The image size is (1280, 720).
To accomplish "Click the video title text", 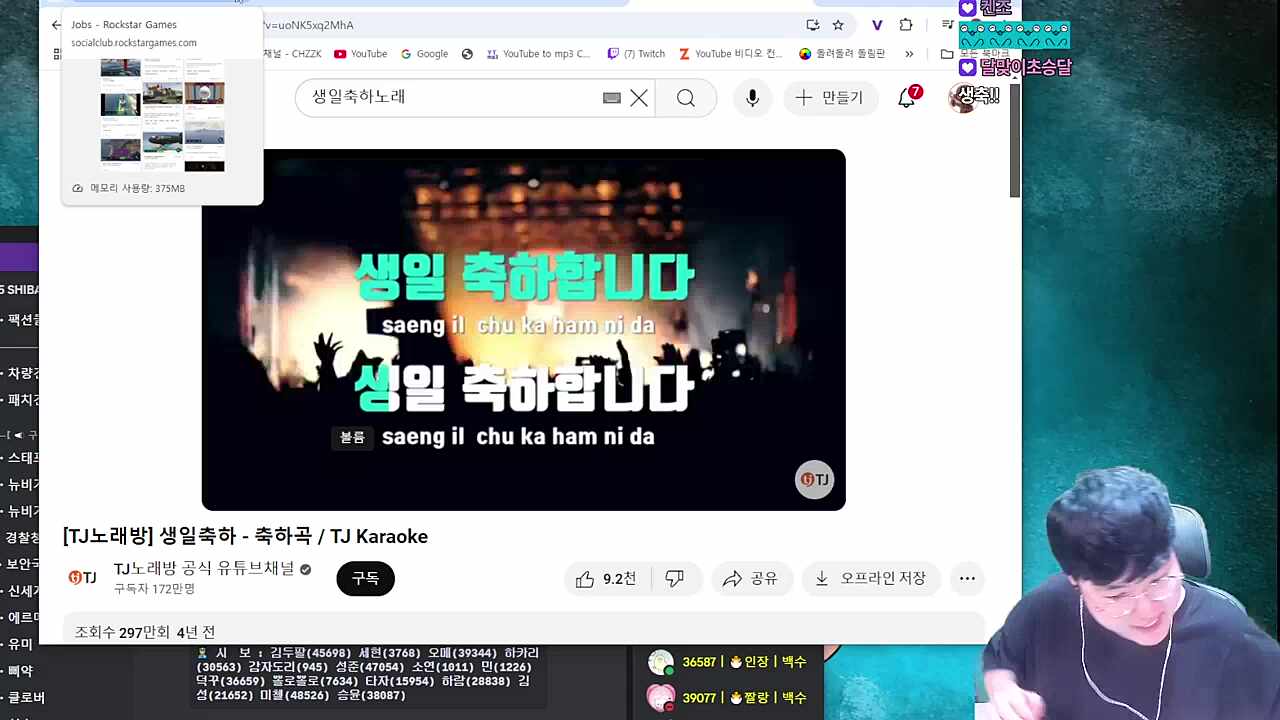I will tap(245, 536).
